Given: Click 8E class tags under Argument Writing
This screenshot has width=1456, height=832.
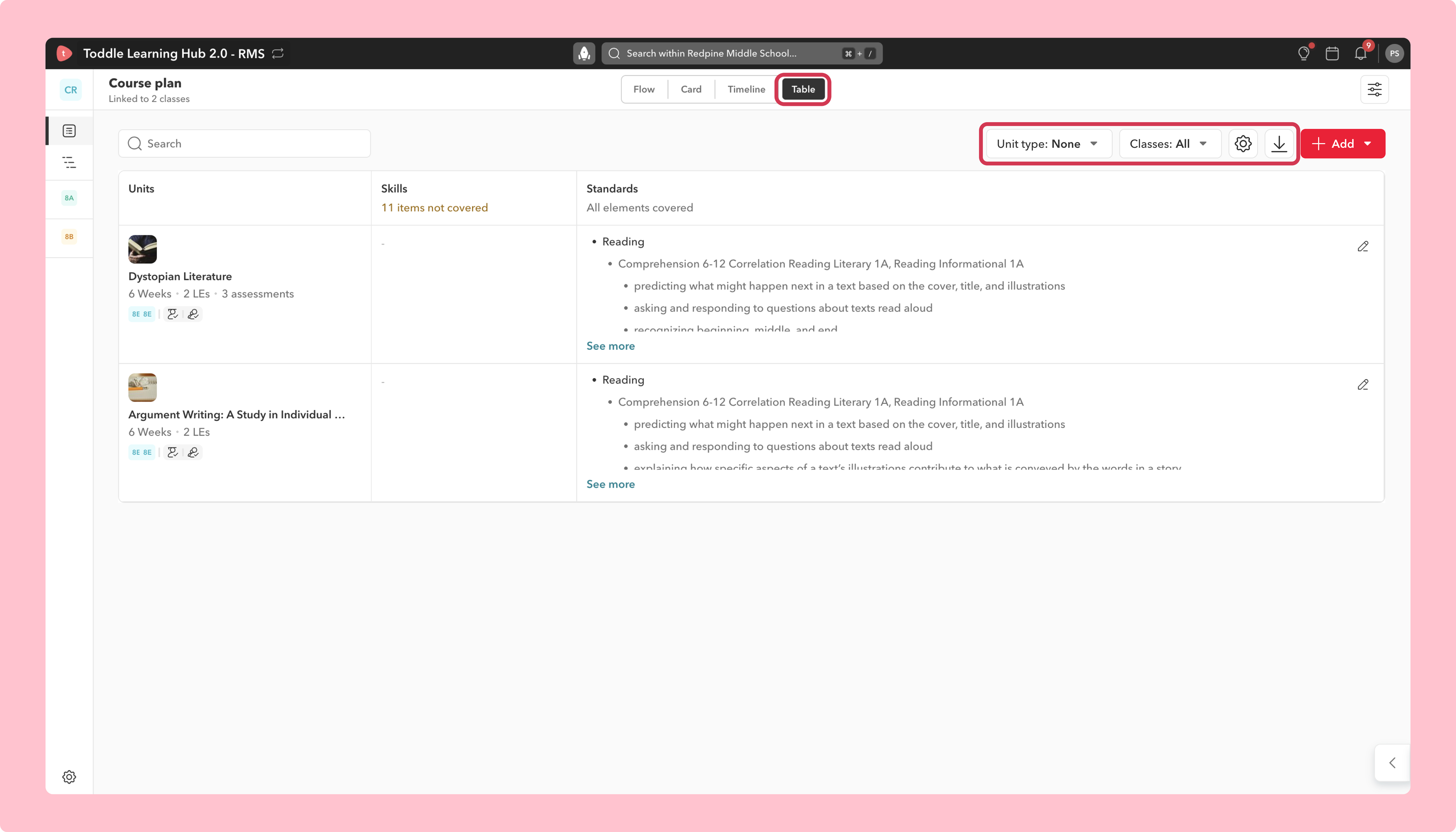Looking at the screenshot, I should click(x=142, y=452).
